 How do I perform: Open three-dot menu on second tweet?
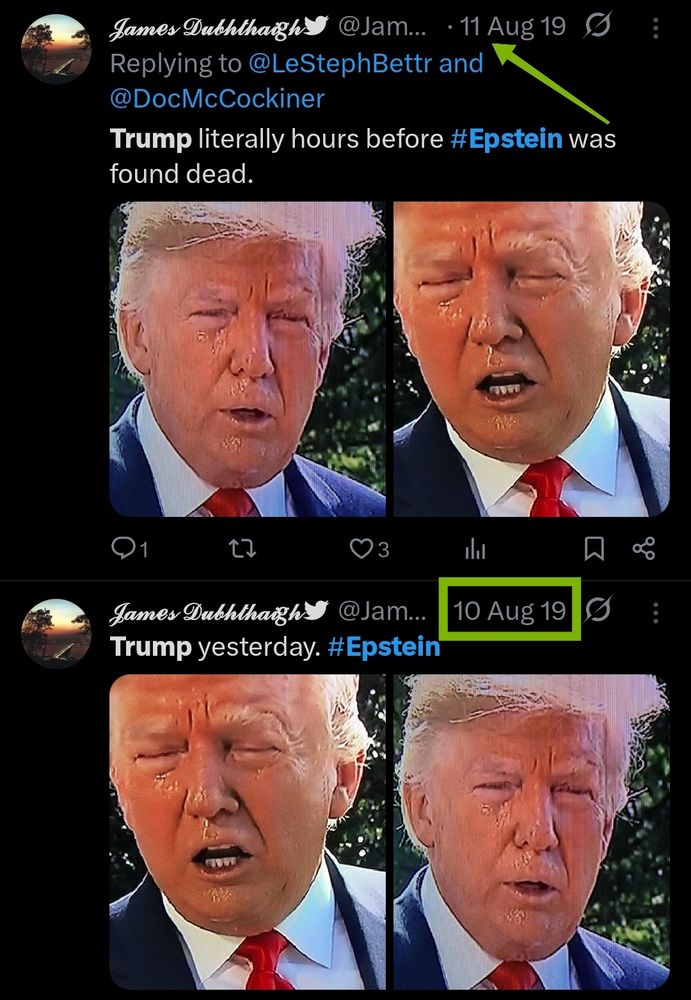[x=655, y=612]
